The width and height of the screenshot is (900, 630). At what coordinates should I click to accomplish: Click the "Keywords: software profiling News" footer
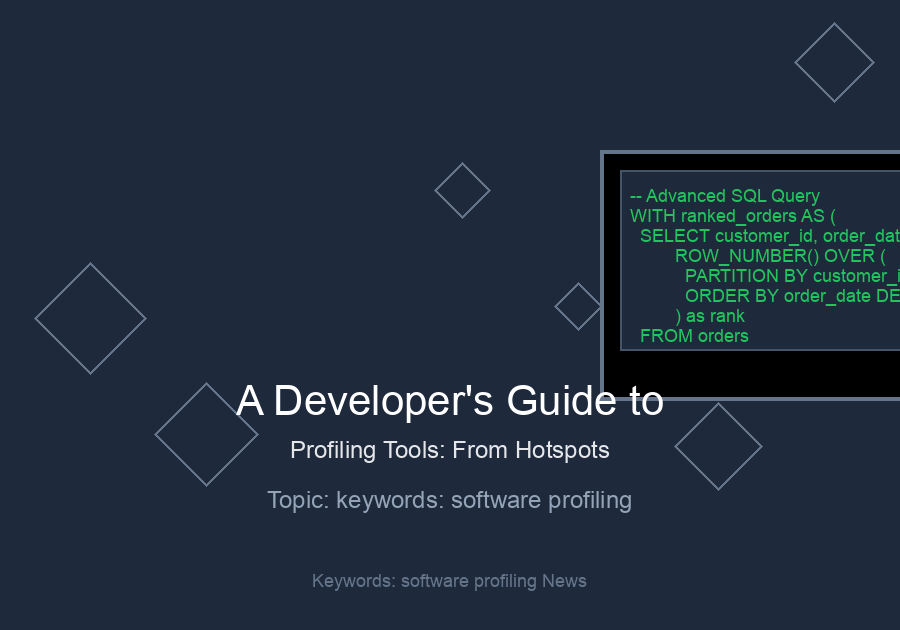(x=450, y=581)
